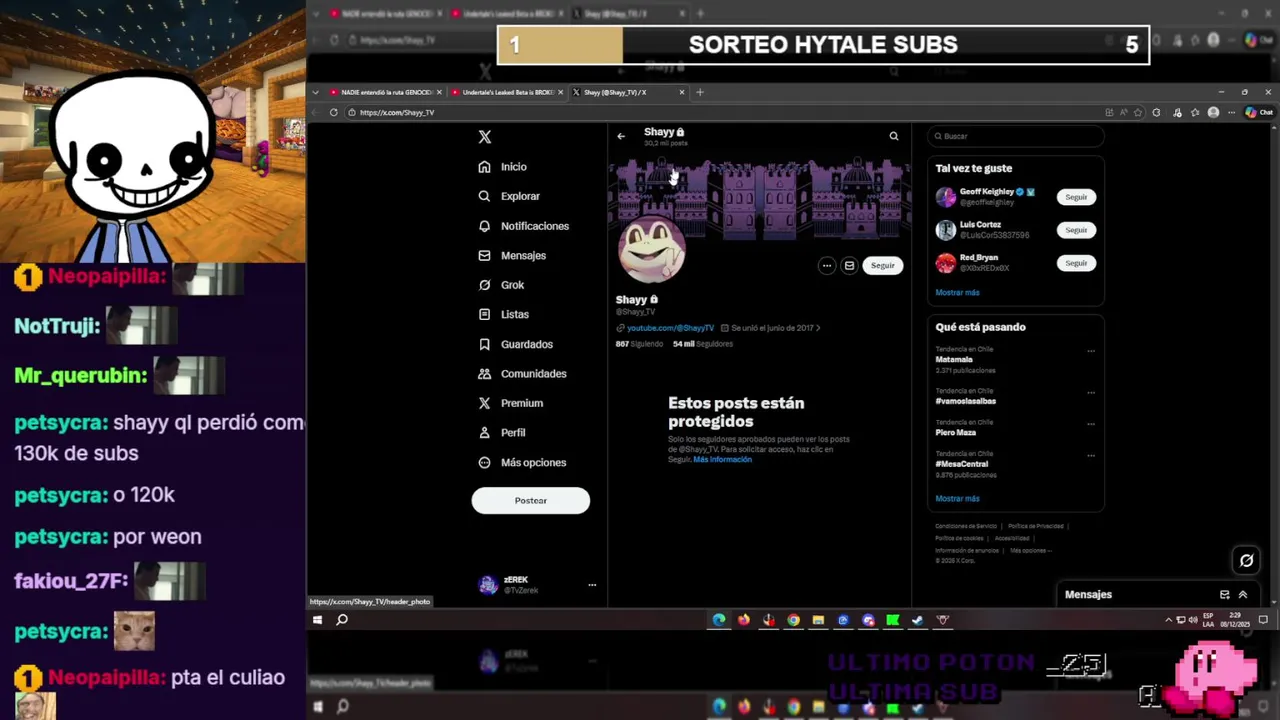Open the browser profile avatar icon
Viewport: 1280px width, 720px height.
tap(1213, 112)
